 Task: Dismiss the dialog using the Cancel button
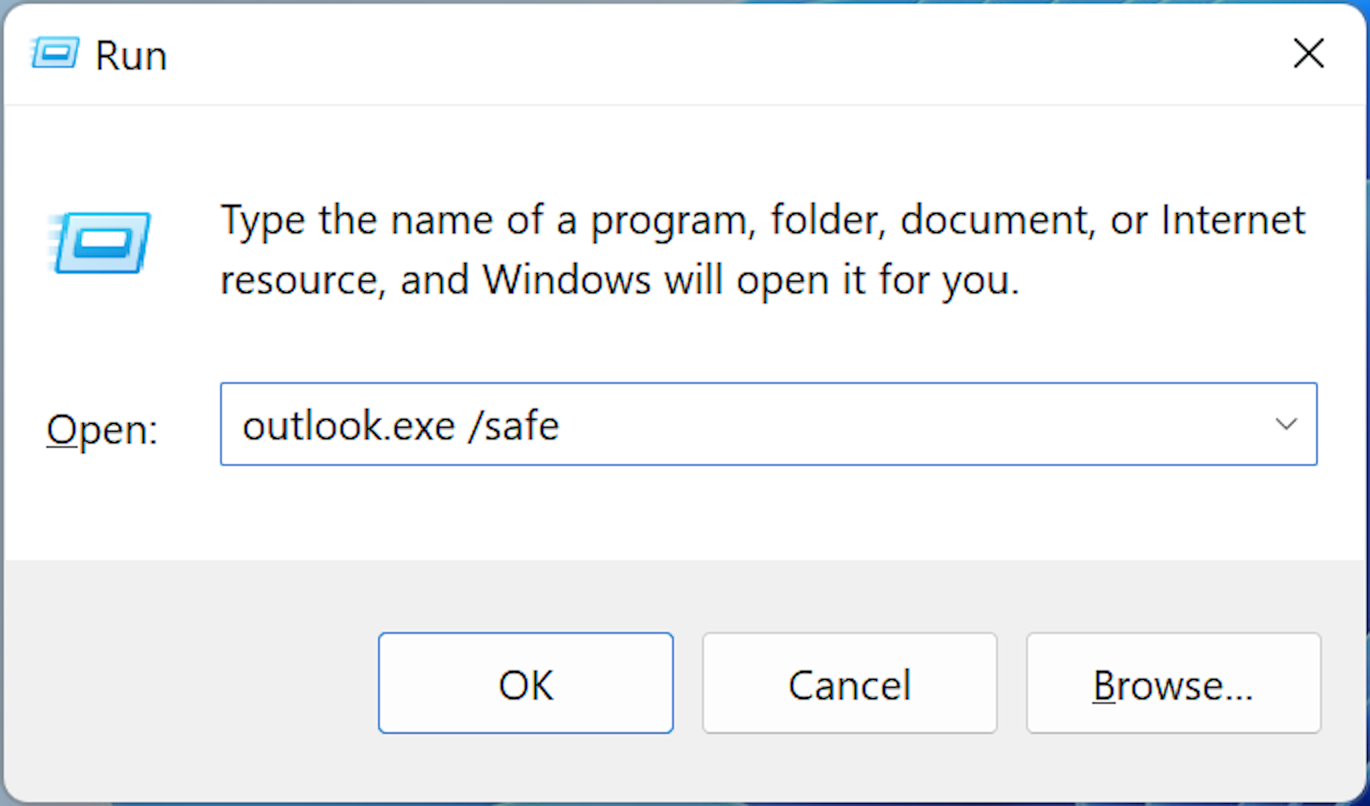(849, 684)
